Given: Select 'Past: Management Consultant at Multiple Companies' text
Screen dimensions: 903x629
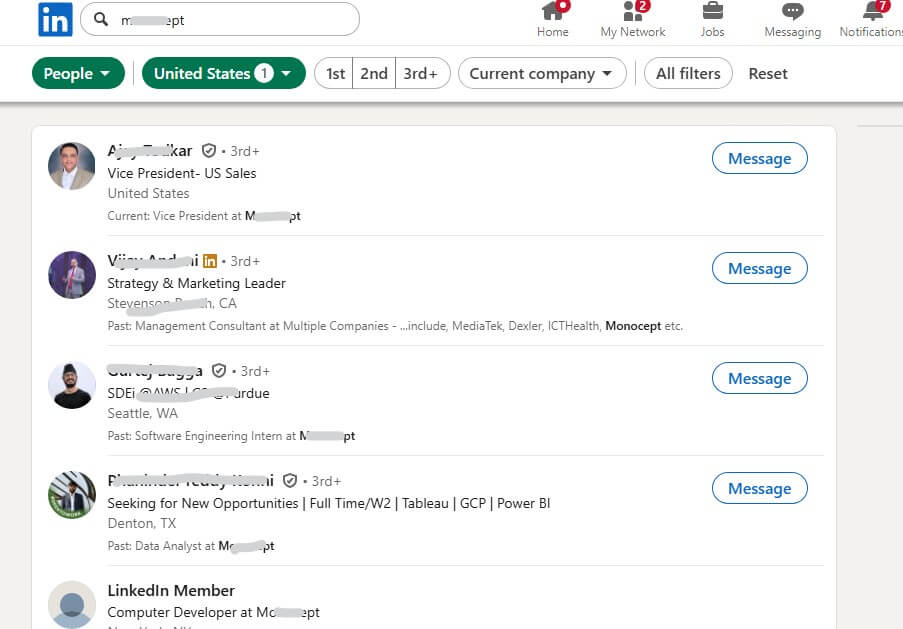Looking at the screenshot, I should 248,326.
